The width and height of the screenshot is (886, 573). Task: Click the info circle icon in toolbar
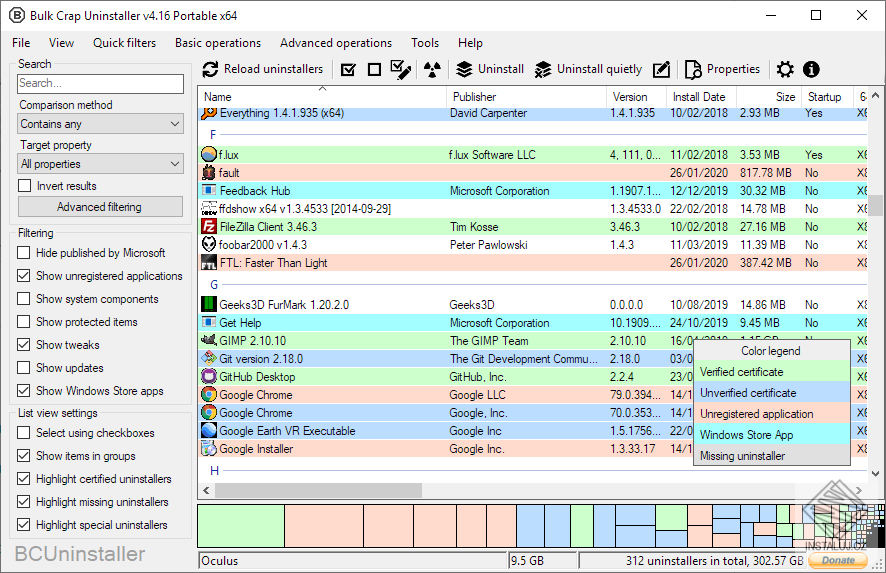(x=811, y=70)
